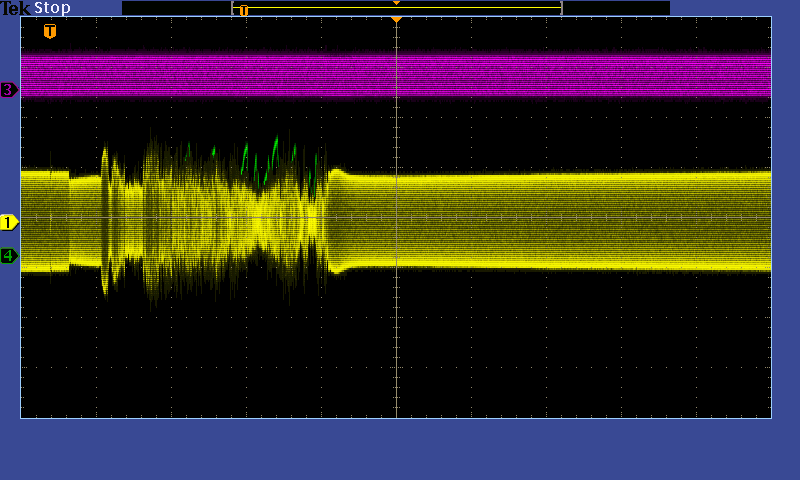Click the orange T marker inside the graticule
The height and width of the screenshot is (480, 800).
(50, 31)
